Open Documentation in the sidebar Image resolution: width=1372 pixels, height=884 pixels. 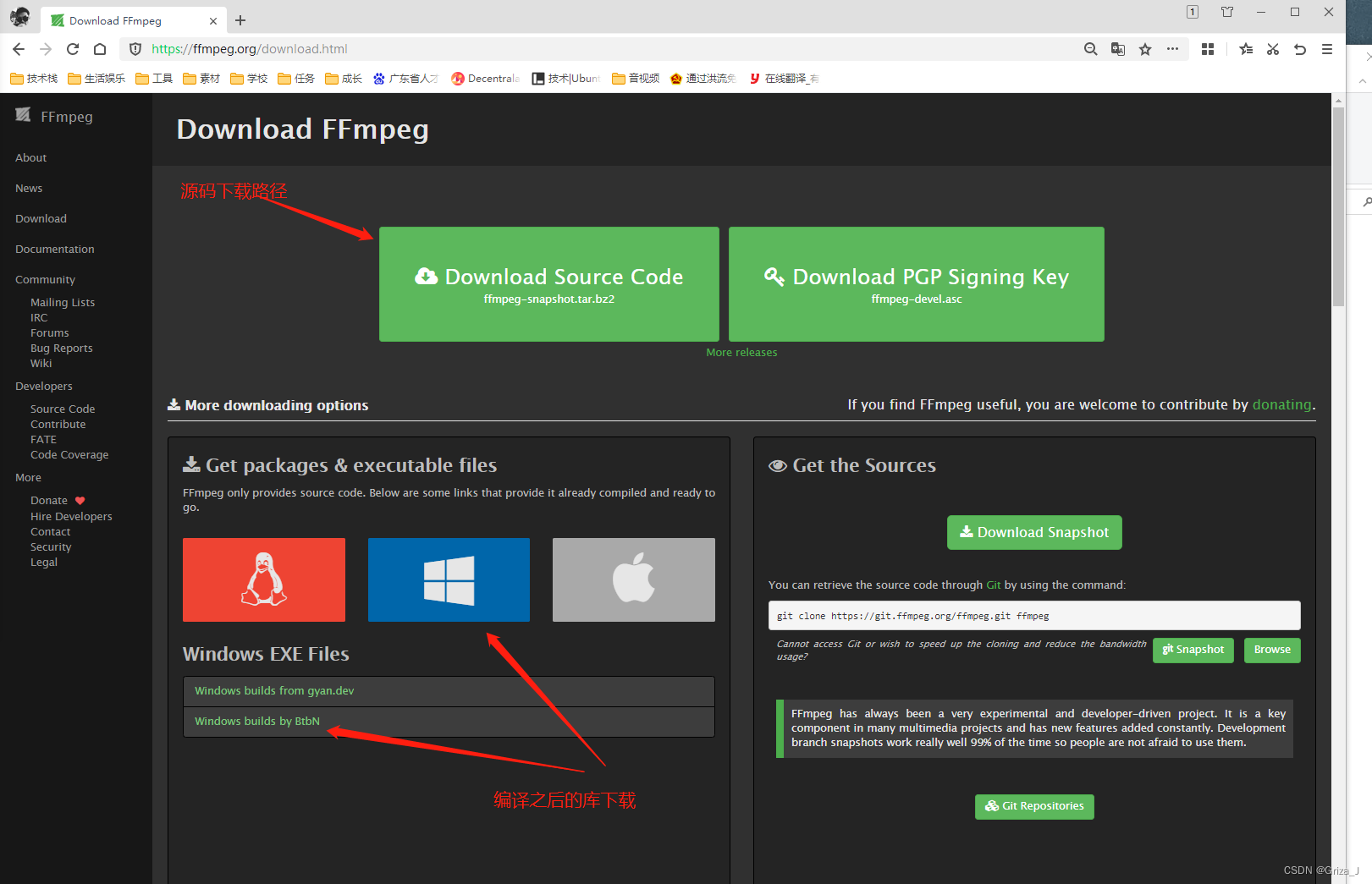pyautogui.click(x=54, y=250)
